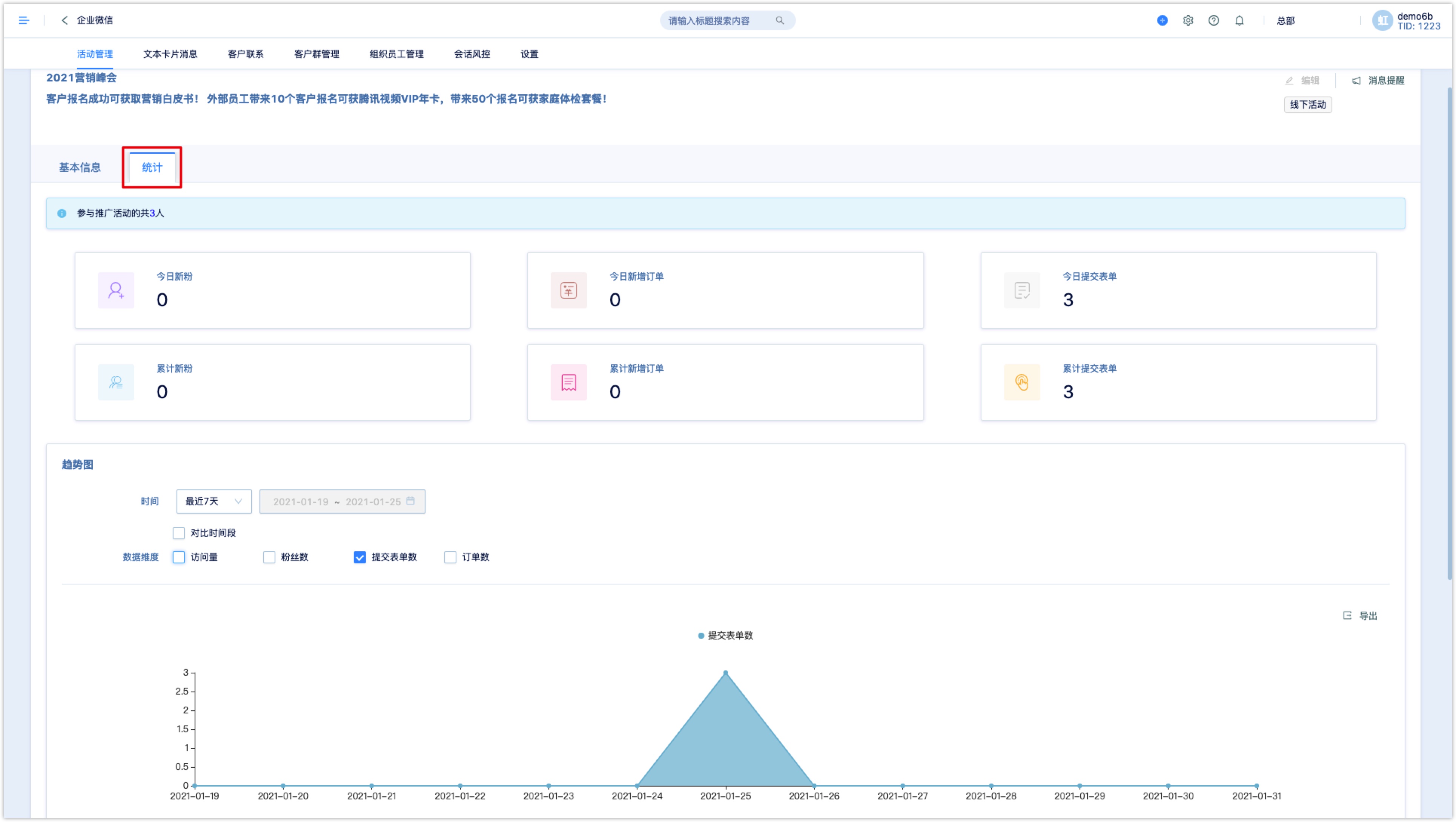Click the 累计新增订单 receipt icon
This screenshot has width=1456, height=822.
pos(568,382)
